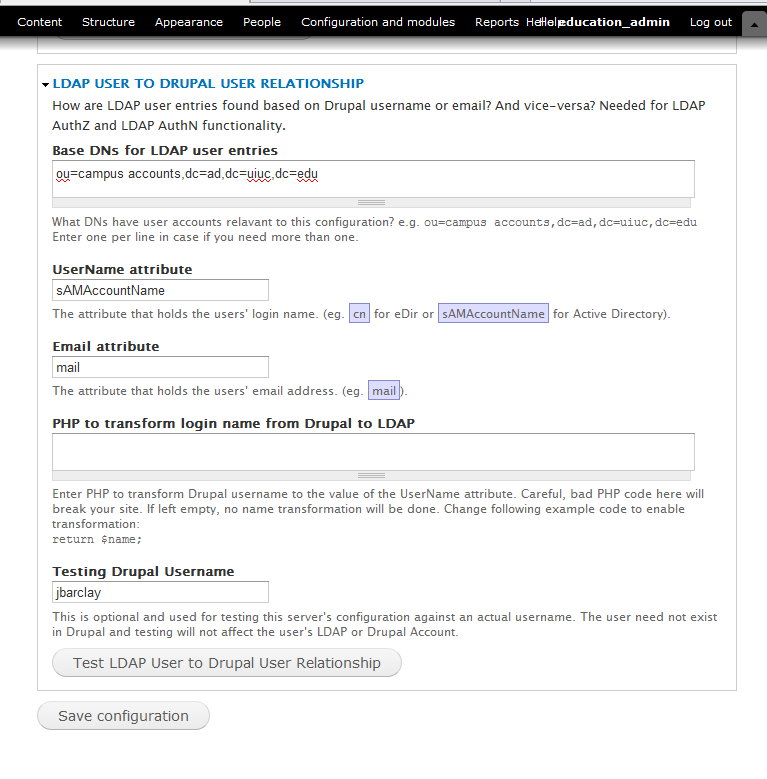The width and height of the screenshot is (767, 779).
Task: Click the Testing Drupal Username field
Action: coord(160,593)
